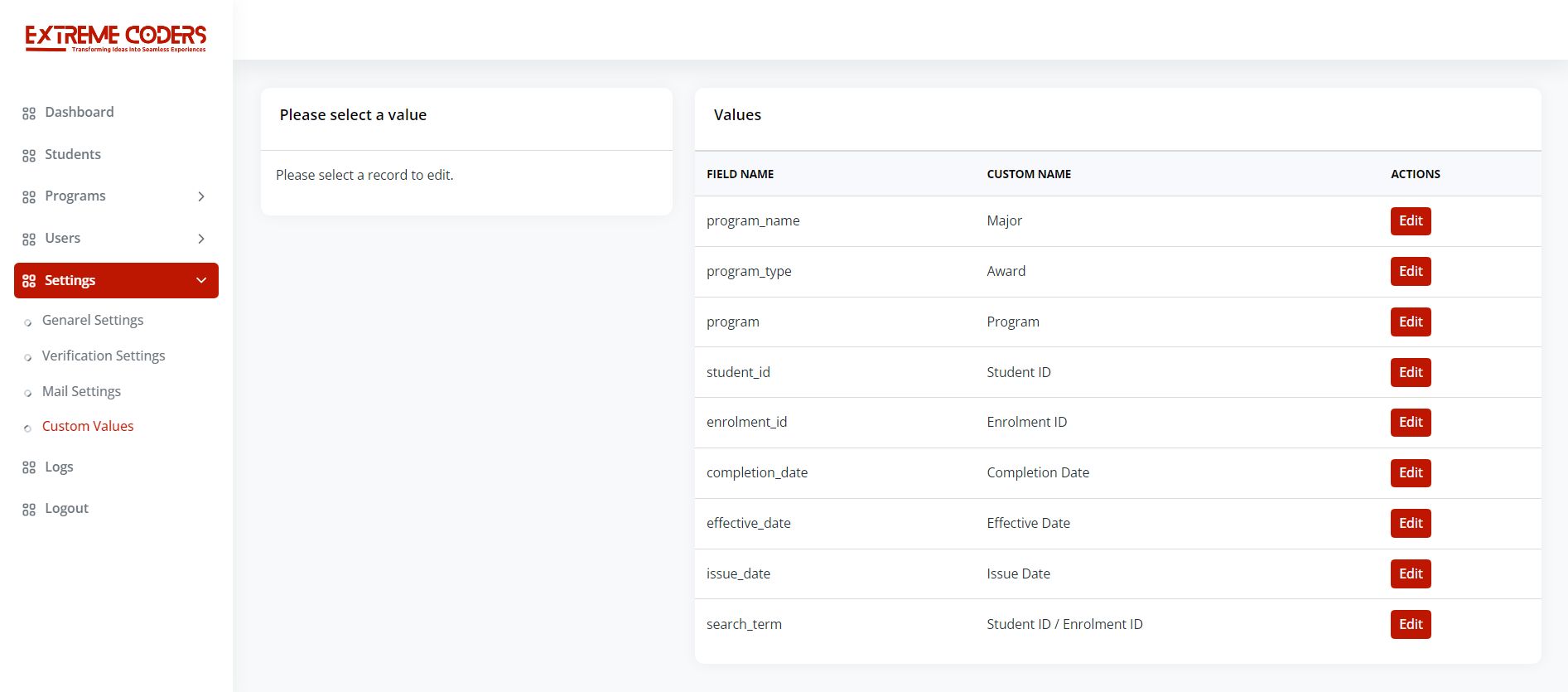Click the Students grid icon in sidebar
The width and height of the screenshot is (1568, 692).
[29, 156]
